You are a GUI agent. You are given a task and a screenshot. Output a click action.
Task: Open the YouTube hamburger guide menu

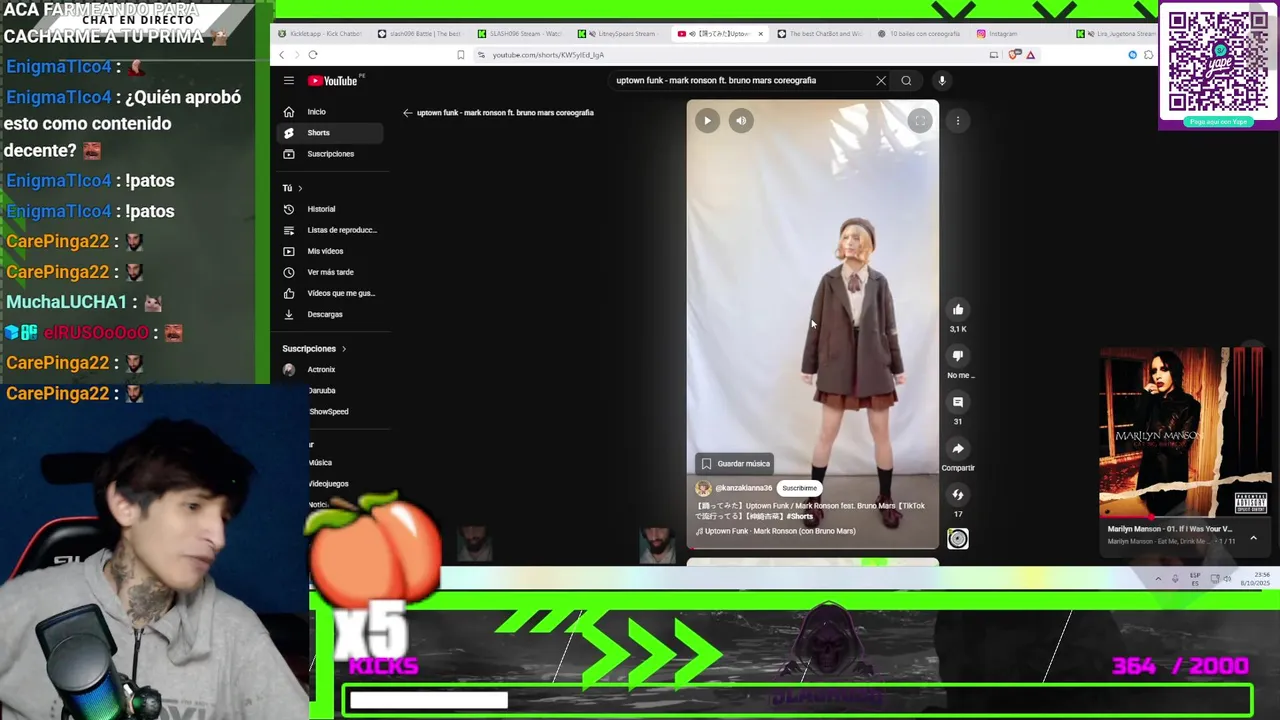[x=288, y=81]
